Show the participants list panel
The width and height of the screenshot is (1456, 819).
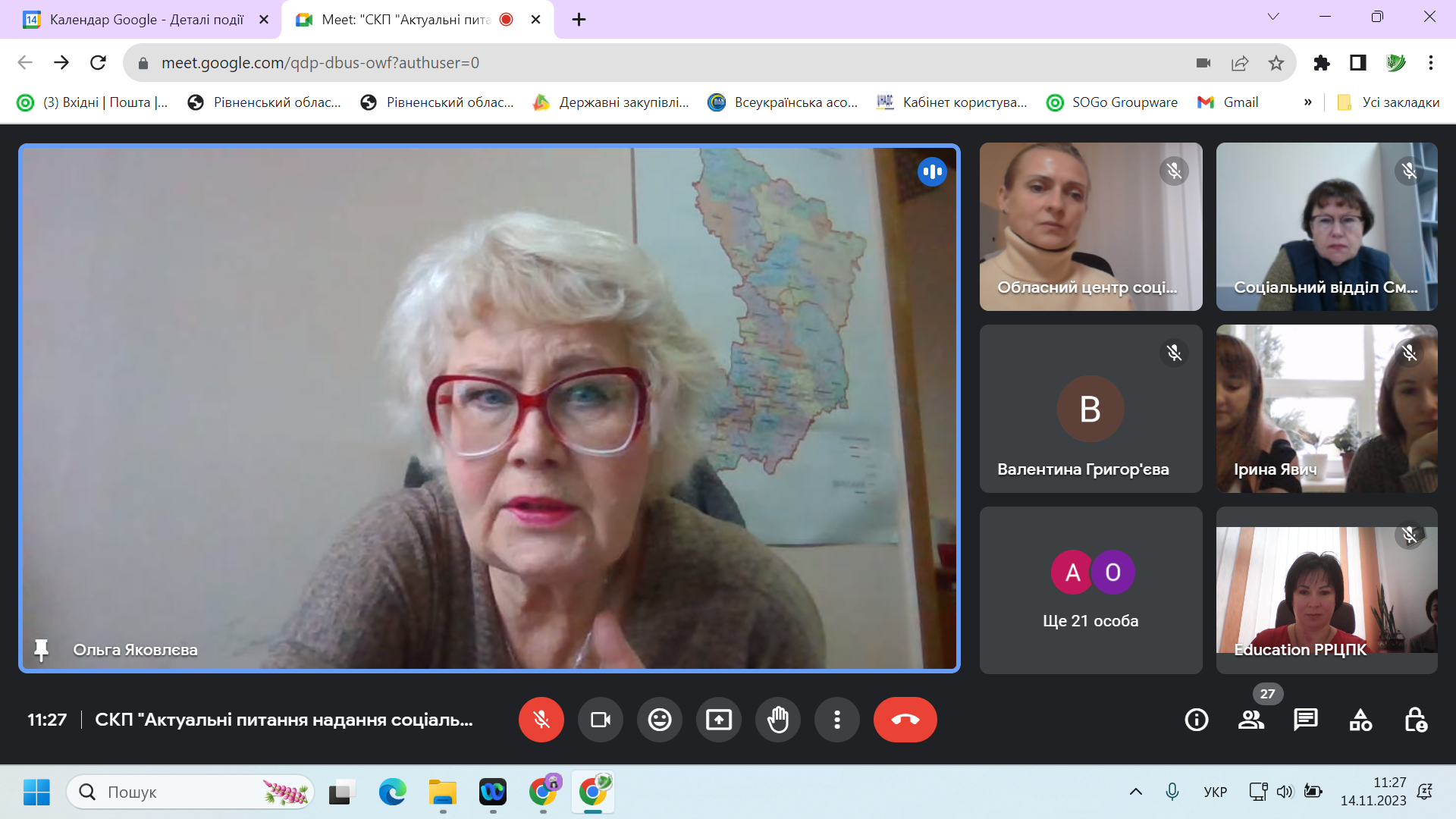click(x=1250, y=719)
